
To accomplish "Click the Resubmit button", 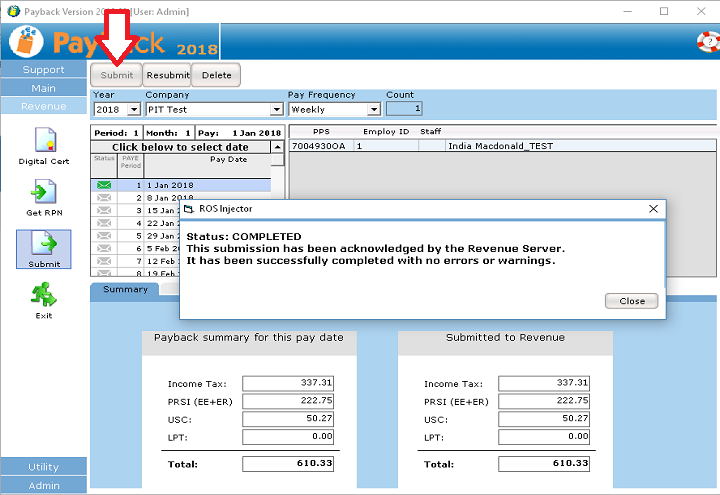I will (x=167, y=75).
